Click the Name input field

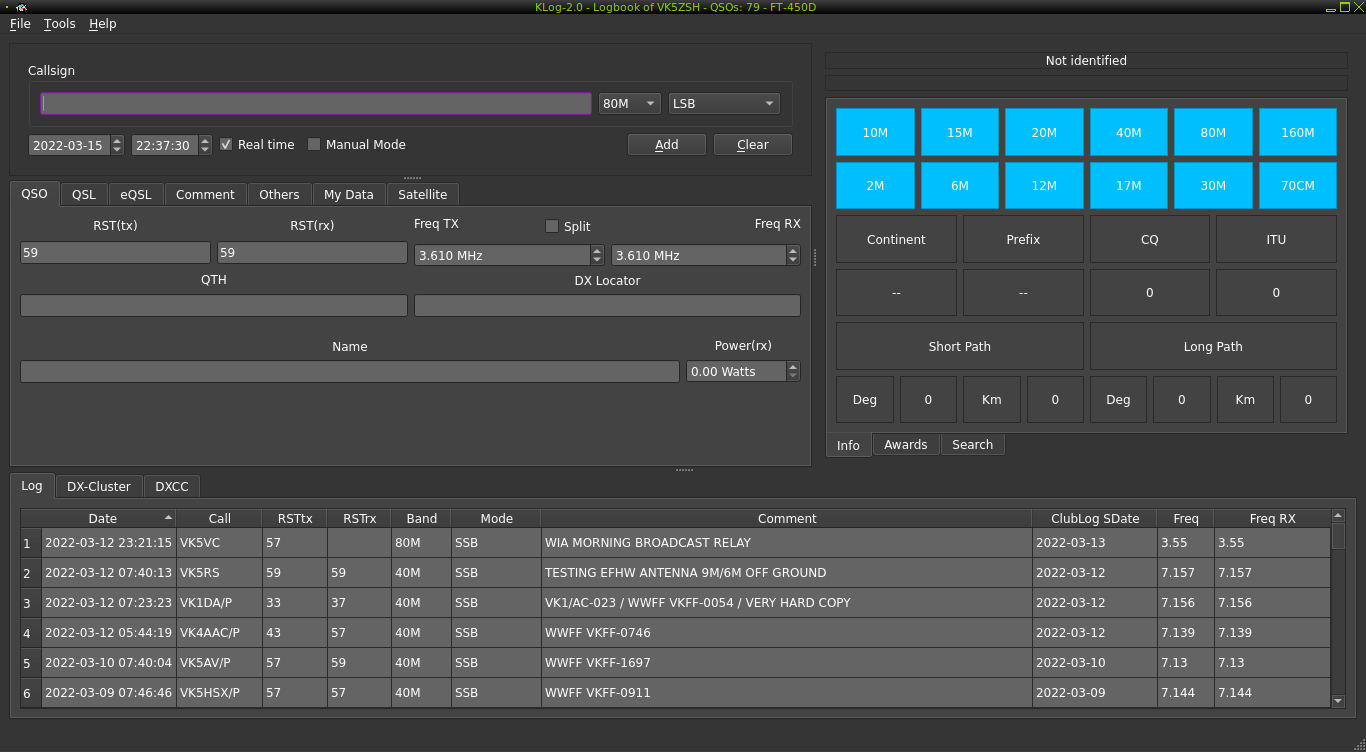350,371
